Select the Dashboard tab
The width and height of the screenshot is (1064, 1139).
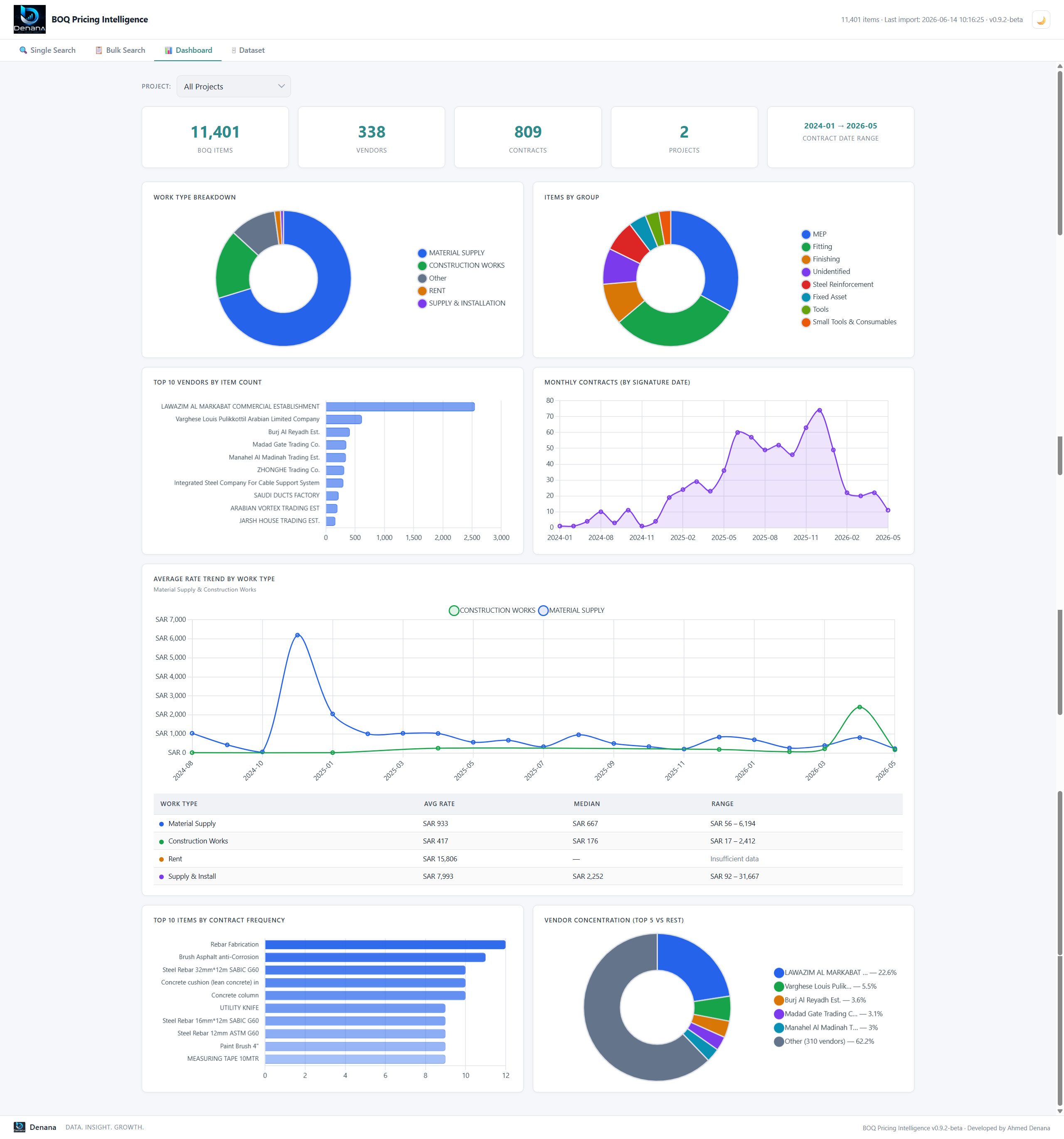(x=188, y=50)
